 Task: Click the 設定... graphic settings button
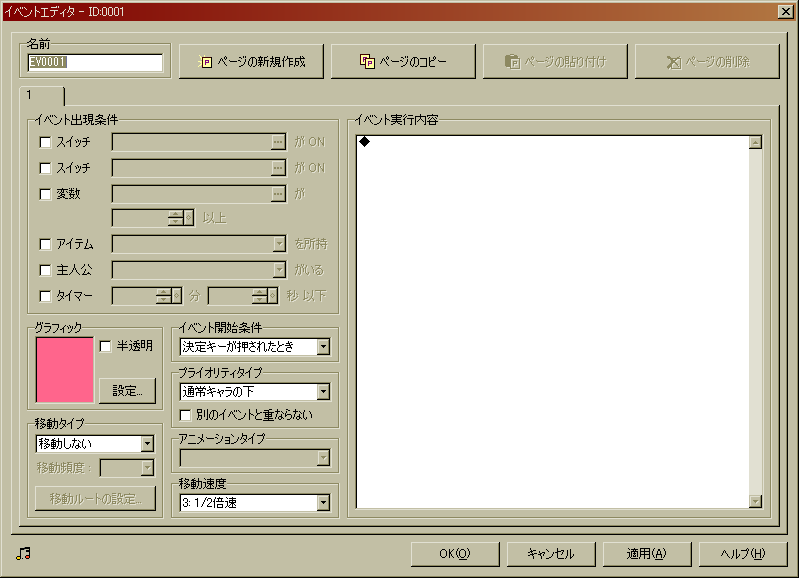pos(128,391)
